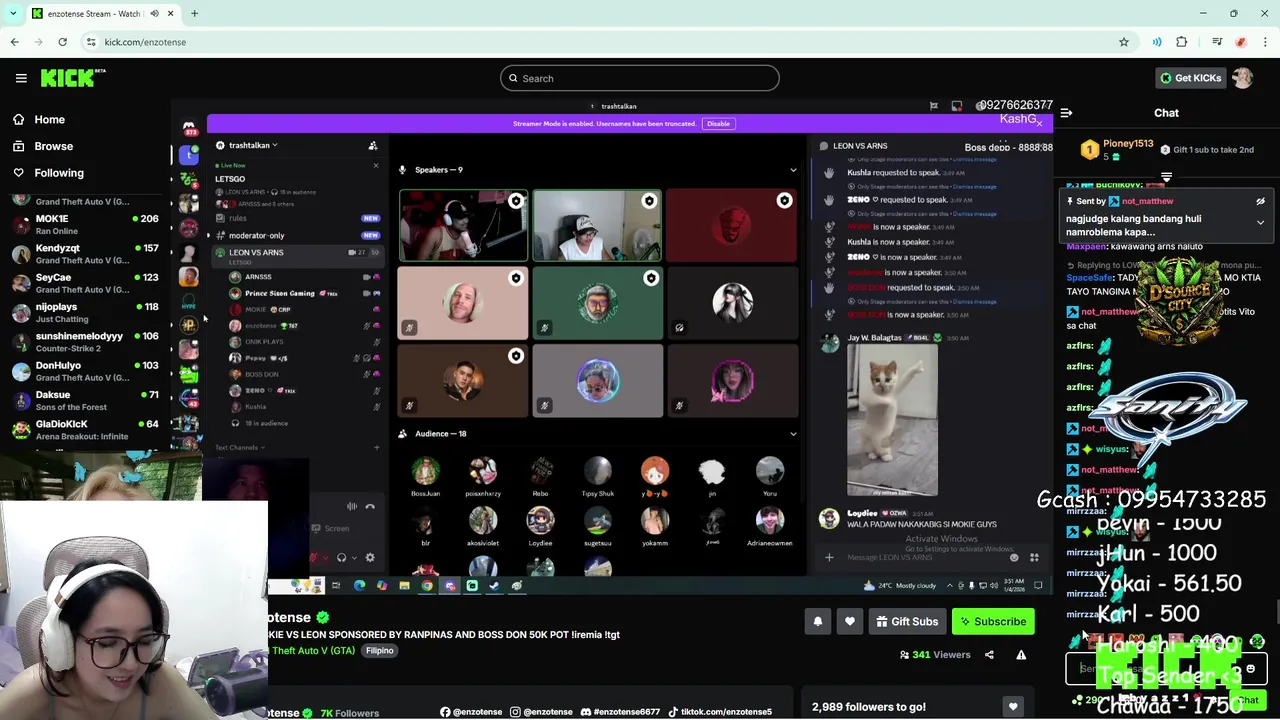Screen dimensions: 1280x720
Task: Expand the gift leaderboard handle
Action: point(1166,177)
